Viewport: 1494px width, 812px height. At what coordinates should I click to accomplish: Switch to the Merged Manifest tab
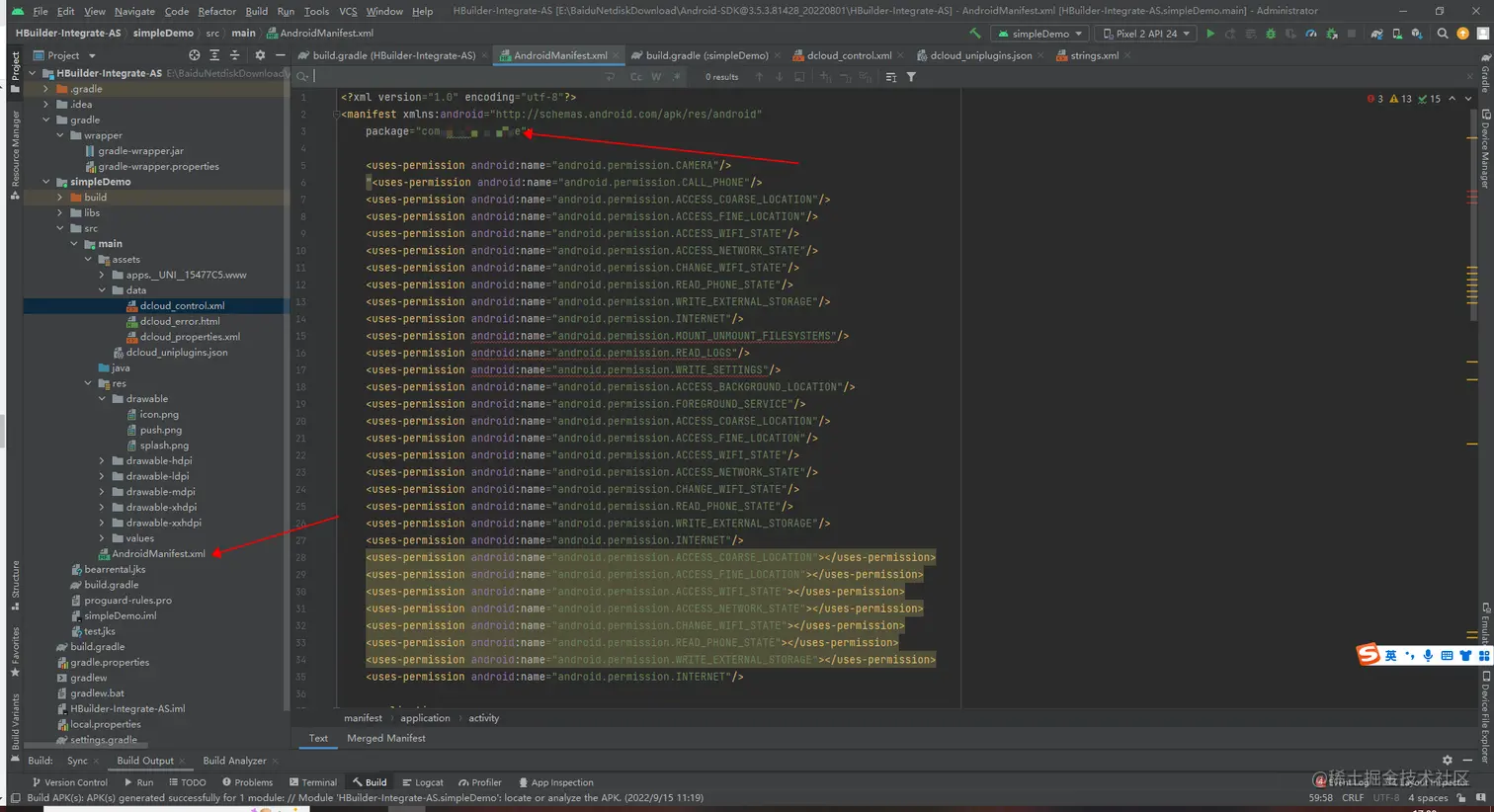pyautogui.click(x=385, y=738)
